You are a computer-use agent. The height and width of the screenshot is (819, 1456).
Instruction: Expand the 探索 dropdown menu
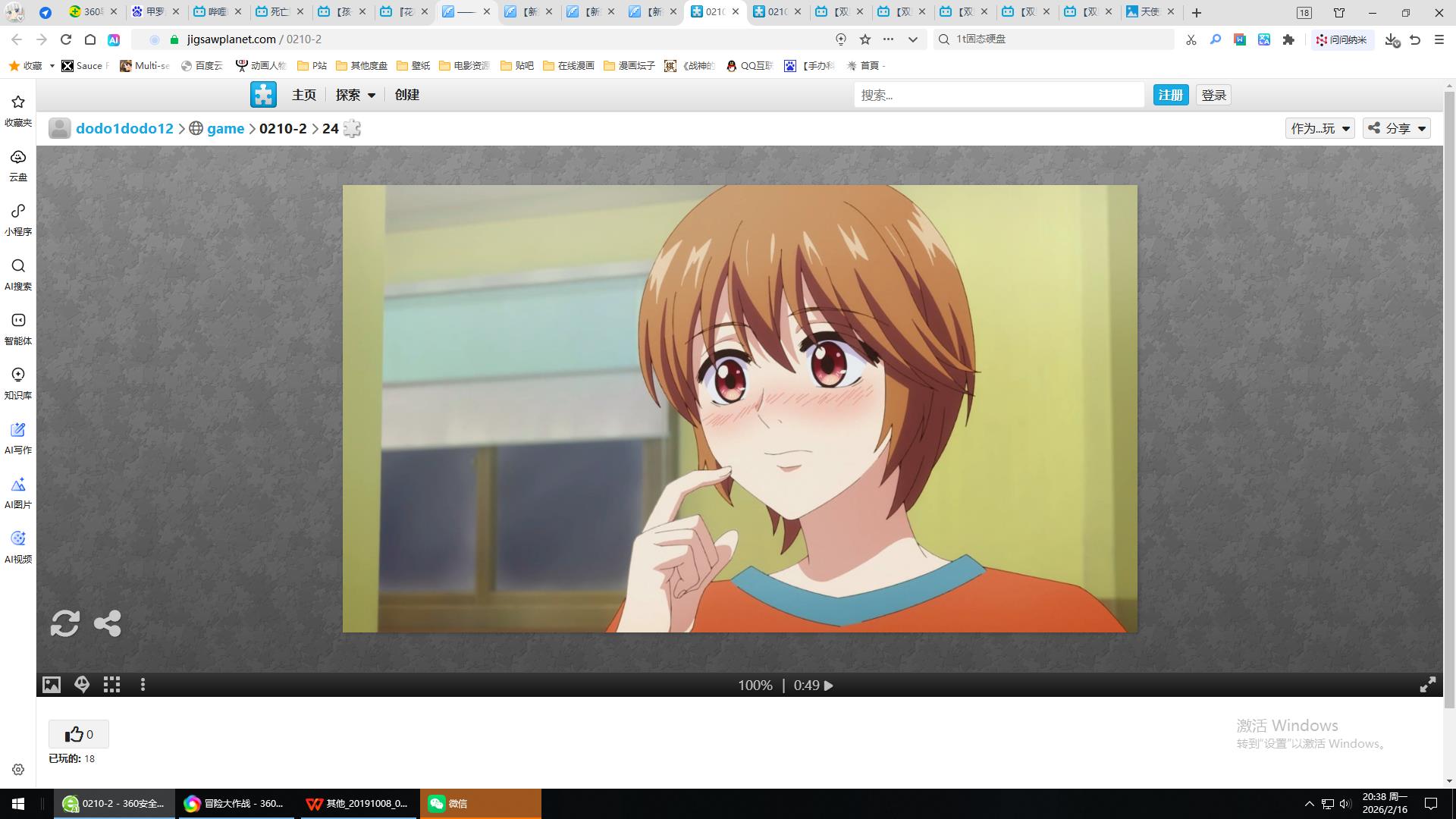click(356, 95)
